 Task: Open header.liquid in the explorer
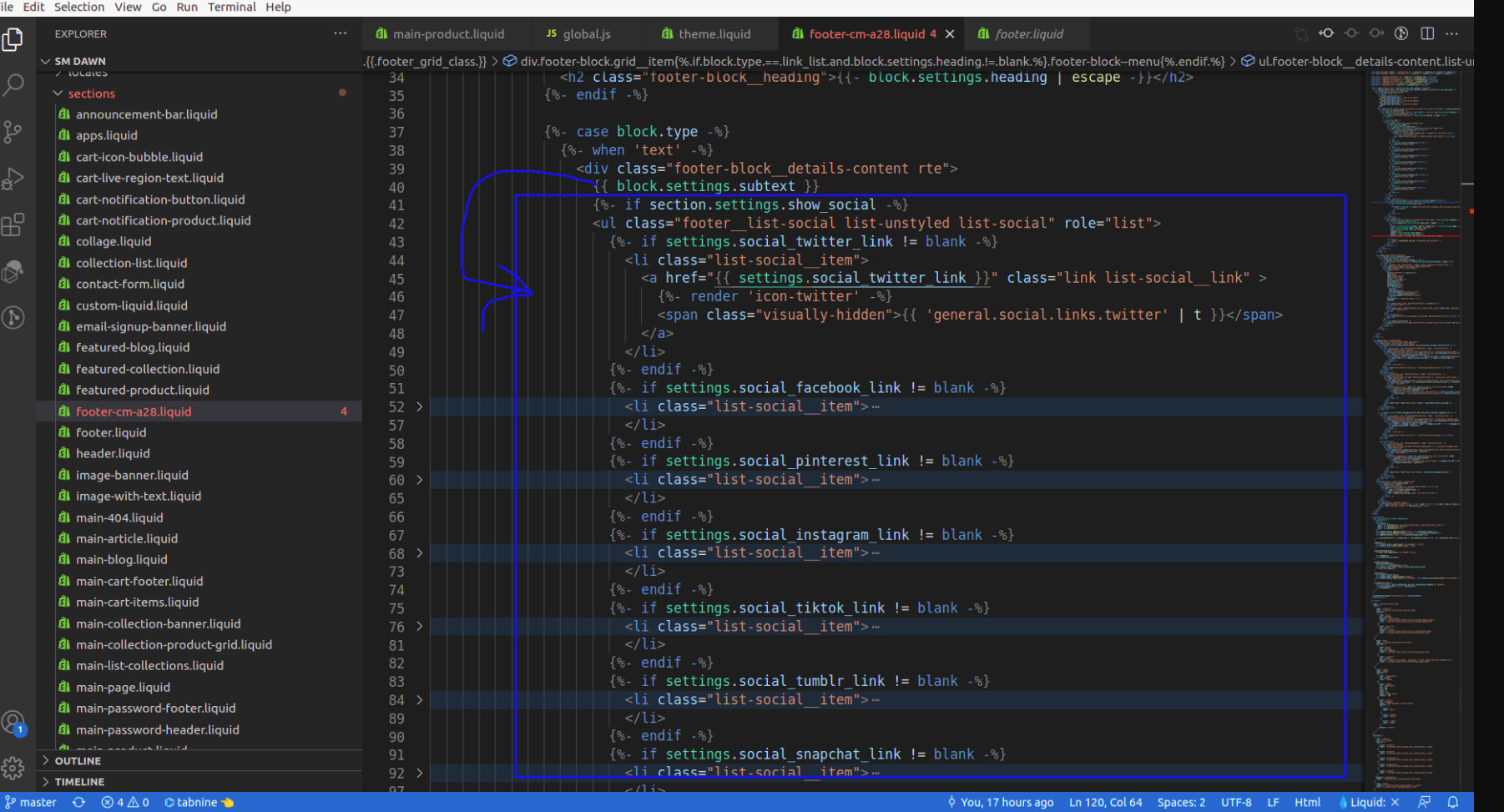click(x=113, y=453)
